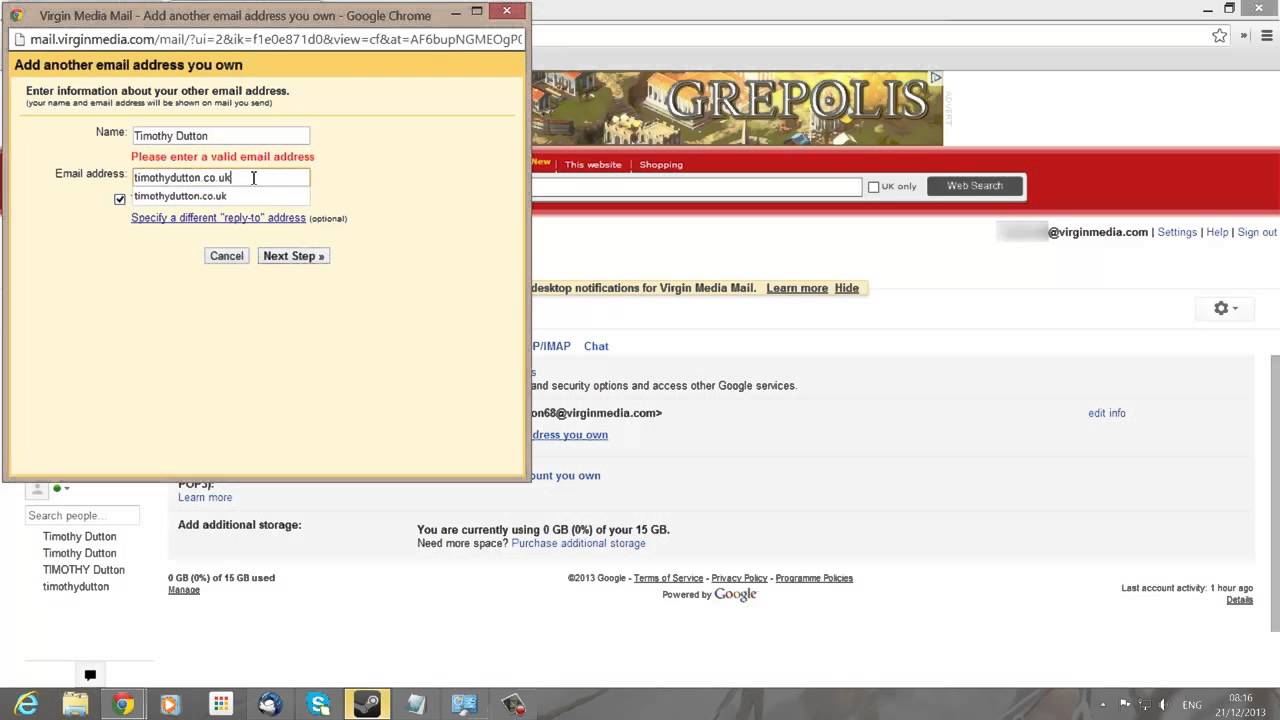Click the Email address input field
1280x720 pixels.
(x=220, y=177)
